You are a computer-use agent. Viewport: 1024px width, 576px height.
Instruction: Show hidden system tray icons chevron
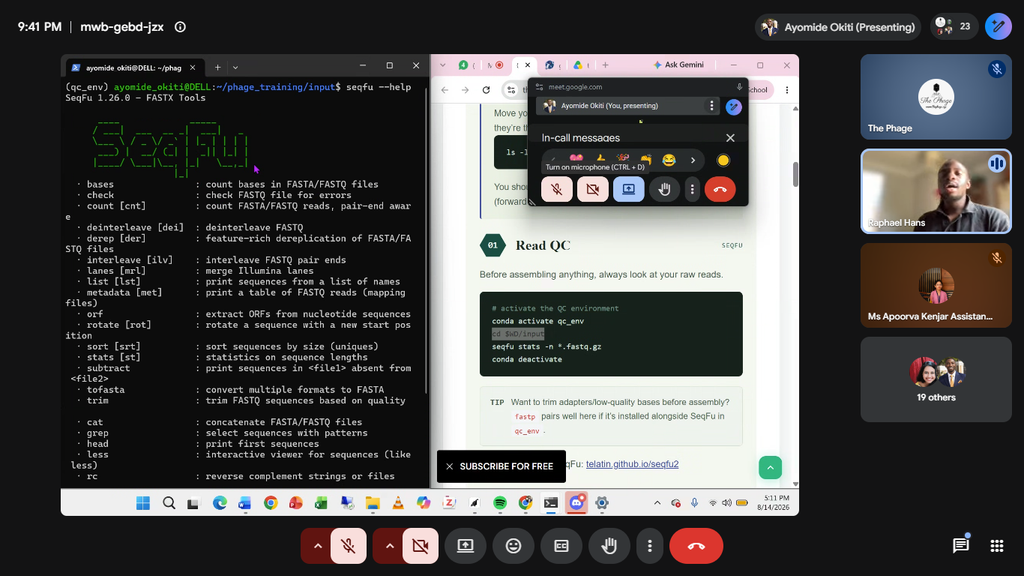[657, 503]
